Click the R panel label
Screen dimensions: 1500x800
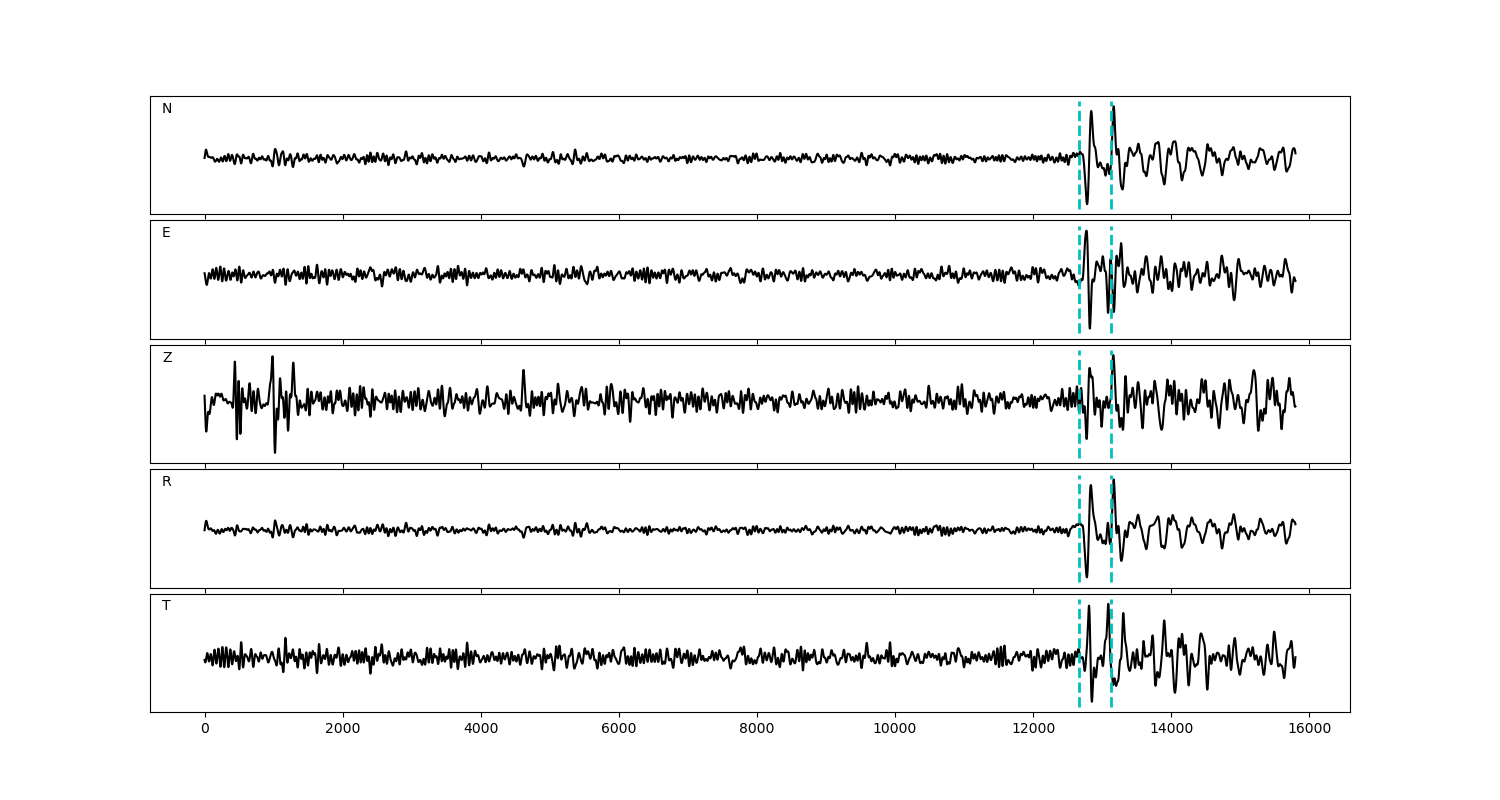click(167, 482)
